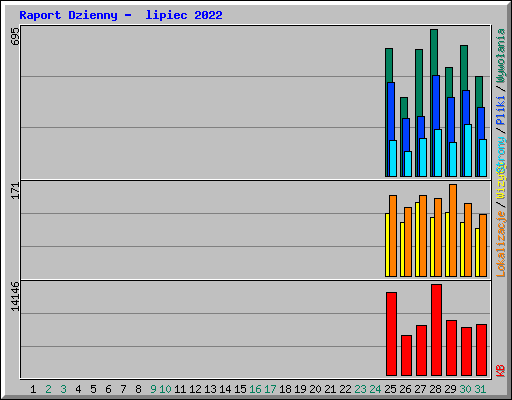Screen dimensions: 512x400
Task: Click day 25 on the x-axis
Action: pyautogui.click(x=390, y=389)
